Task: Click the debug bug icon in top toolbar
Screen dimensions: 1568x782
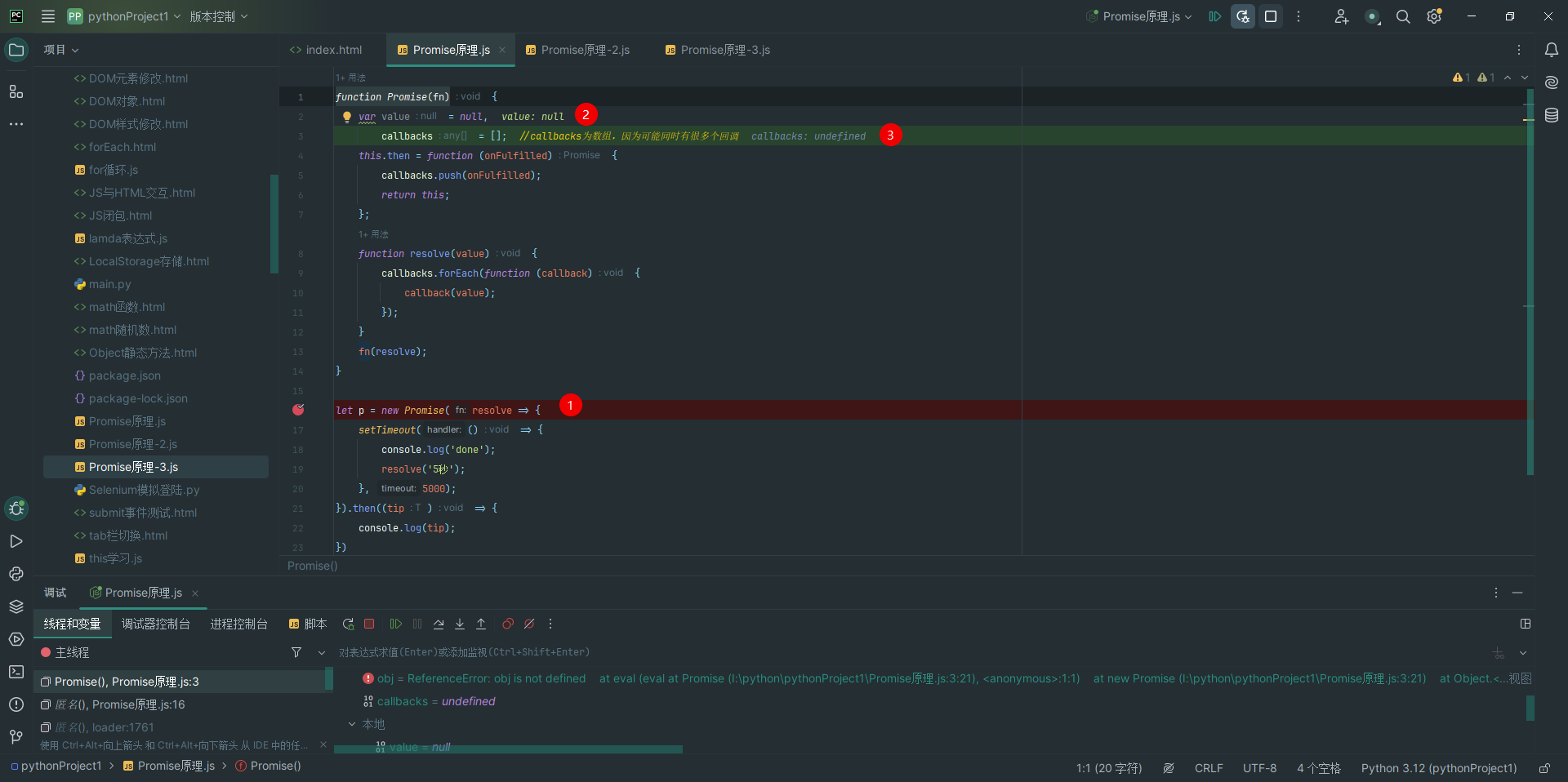Action: (x=1243, y=16)
